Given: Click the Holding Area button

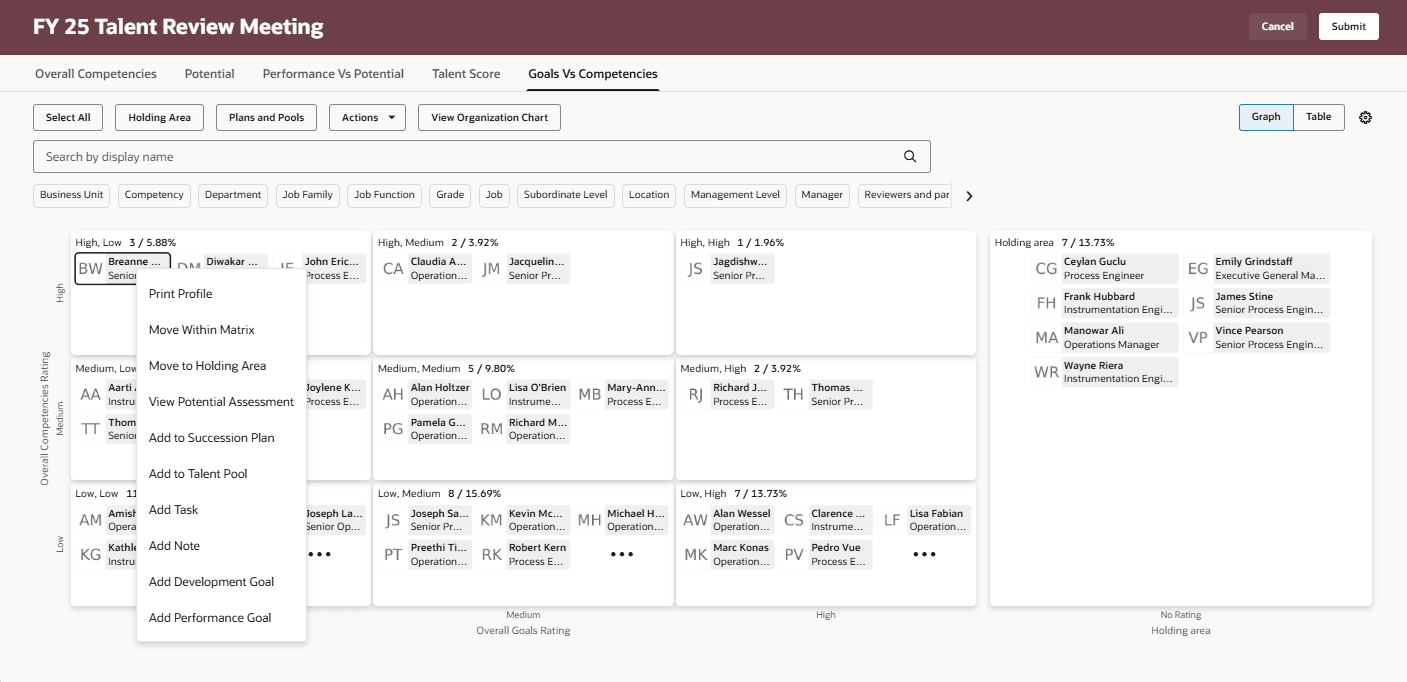Looking at the screenshot, I should pyautogui.click(x=159, y=117).
